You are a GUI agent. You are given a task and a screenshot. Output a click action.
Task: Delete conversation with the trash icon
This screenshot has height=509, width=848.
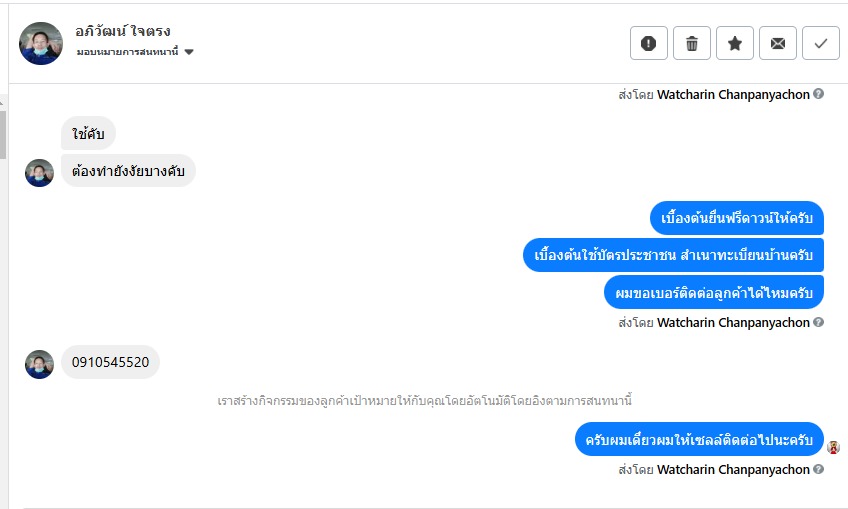pos(692,43)
